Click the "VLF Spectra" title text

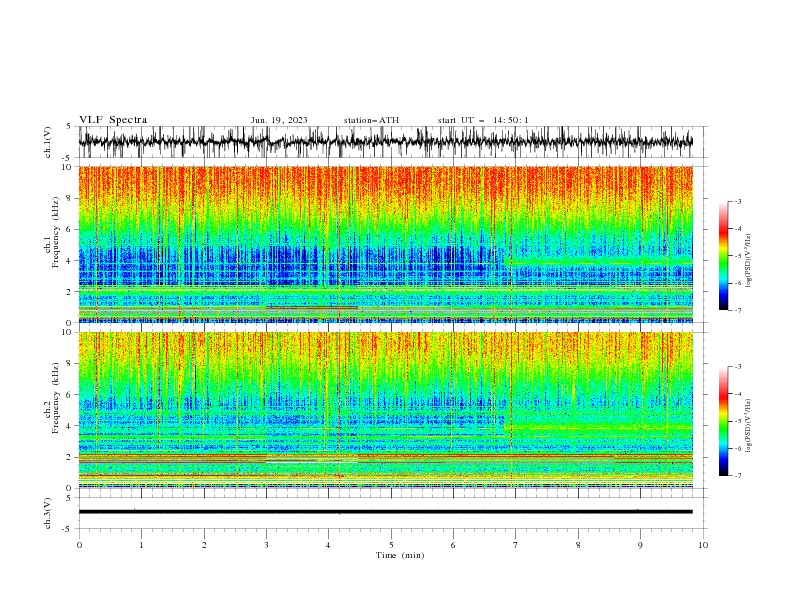(x=113, y=120)
